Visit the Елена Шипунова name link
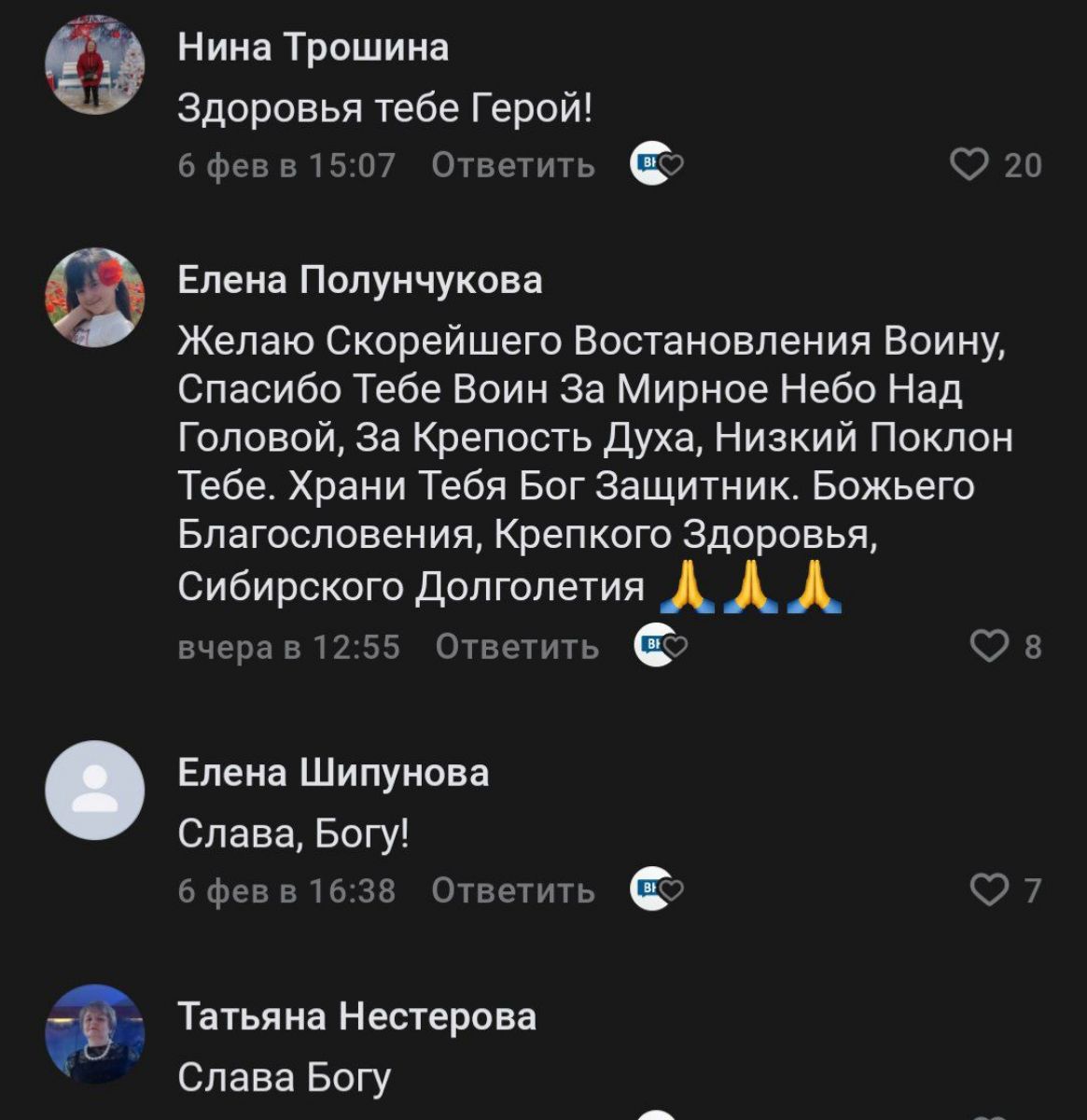The height and width of the screenshot is (1120, 1087). click(333, 772)
